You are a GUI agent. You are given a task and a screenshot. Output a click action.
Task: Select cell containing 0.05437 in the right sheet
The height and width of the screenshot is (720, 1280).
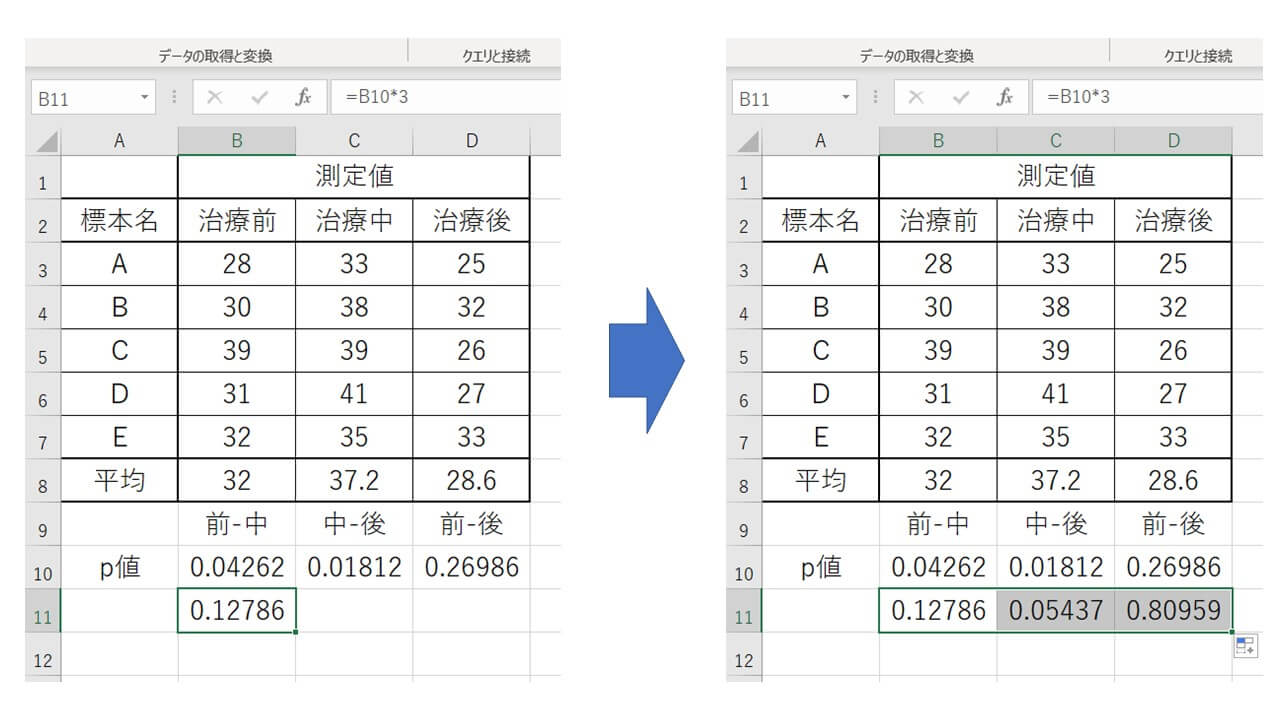point(1056,610)
